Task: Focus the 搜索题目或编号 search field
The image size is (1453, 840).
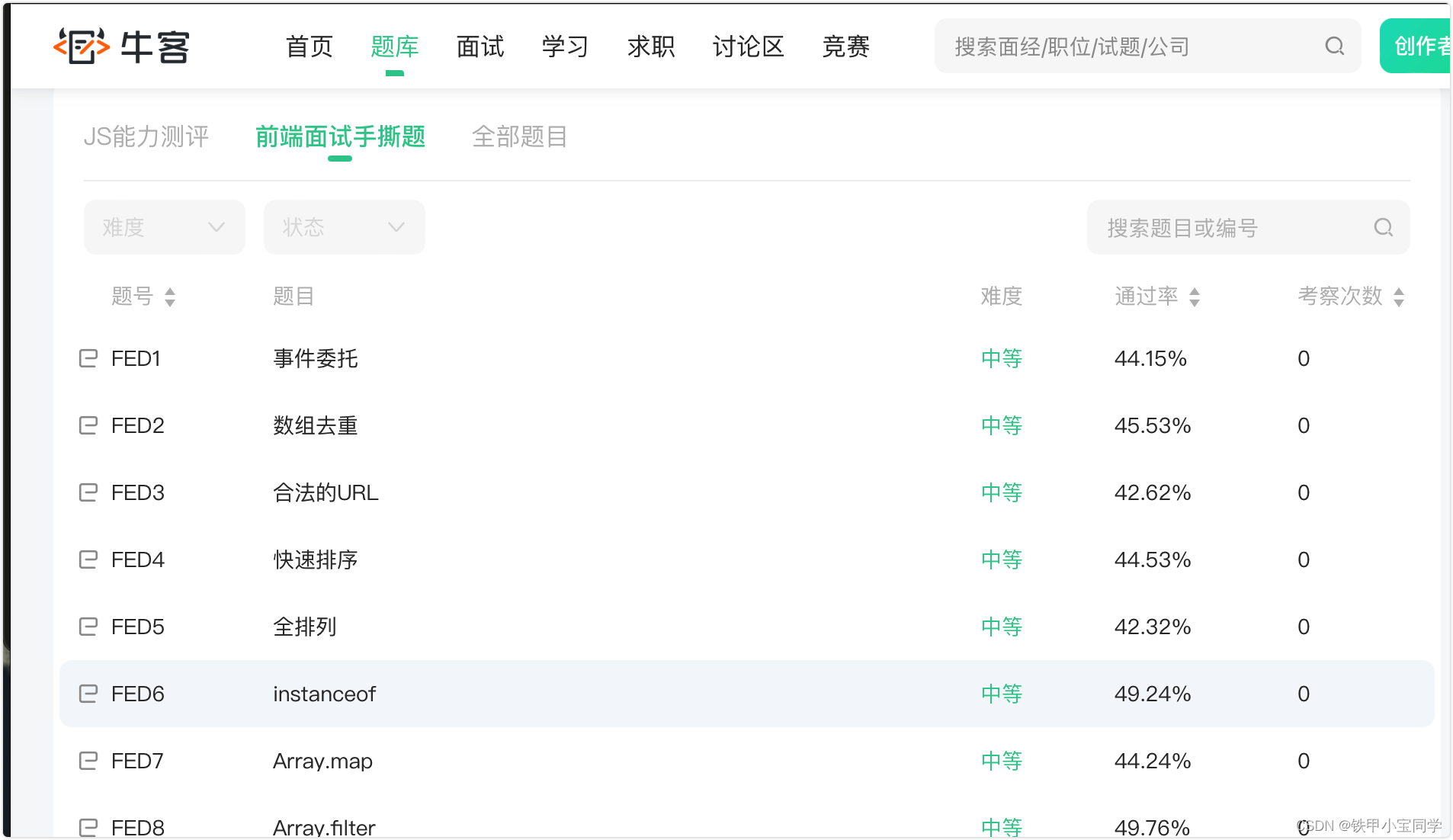Action: coord(1248,227)
